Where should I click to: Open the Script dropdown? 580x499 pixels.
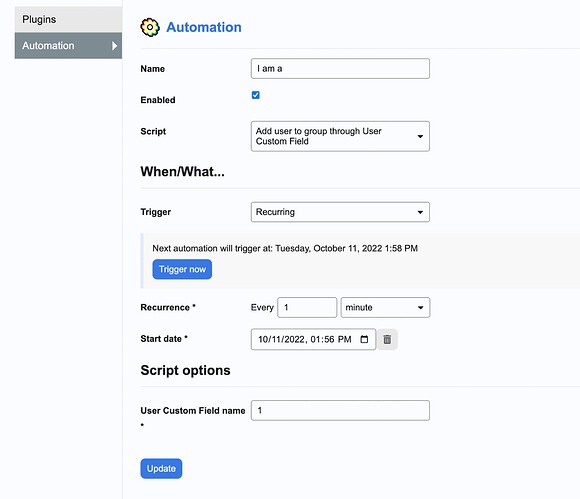pos(340,136)
